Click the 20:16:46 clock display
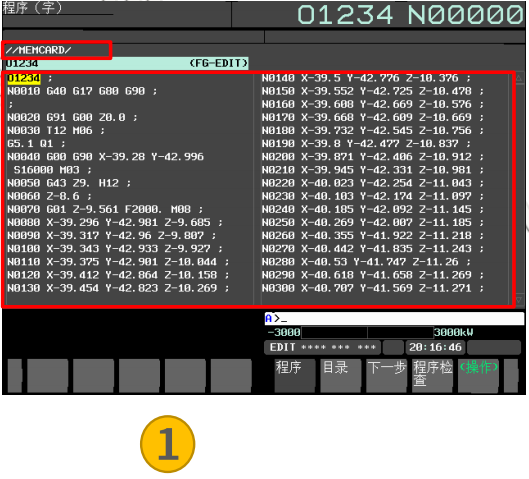The image size is (529, 479). [435, 347]
